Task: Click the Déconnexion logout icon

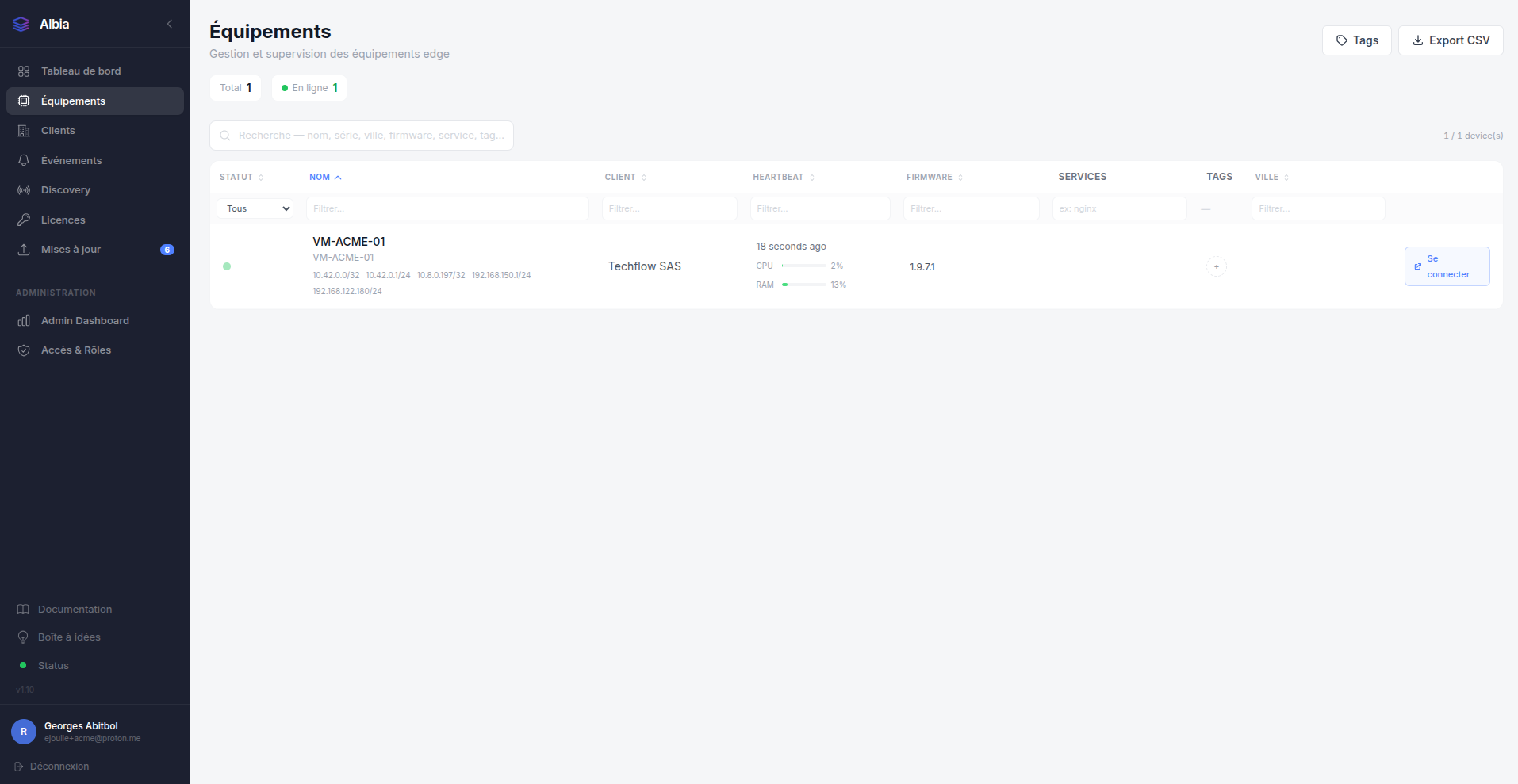Action: tap(19, 767)
